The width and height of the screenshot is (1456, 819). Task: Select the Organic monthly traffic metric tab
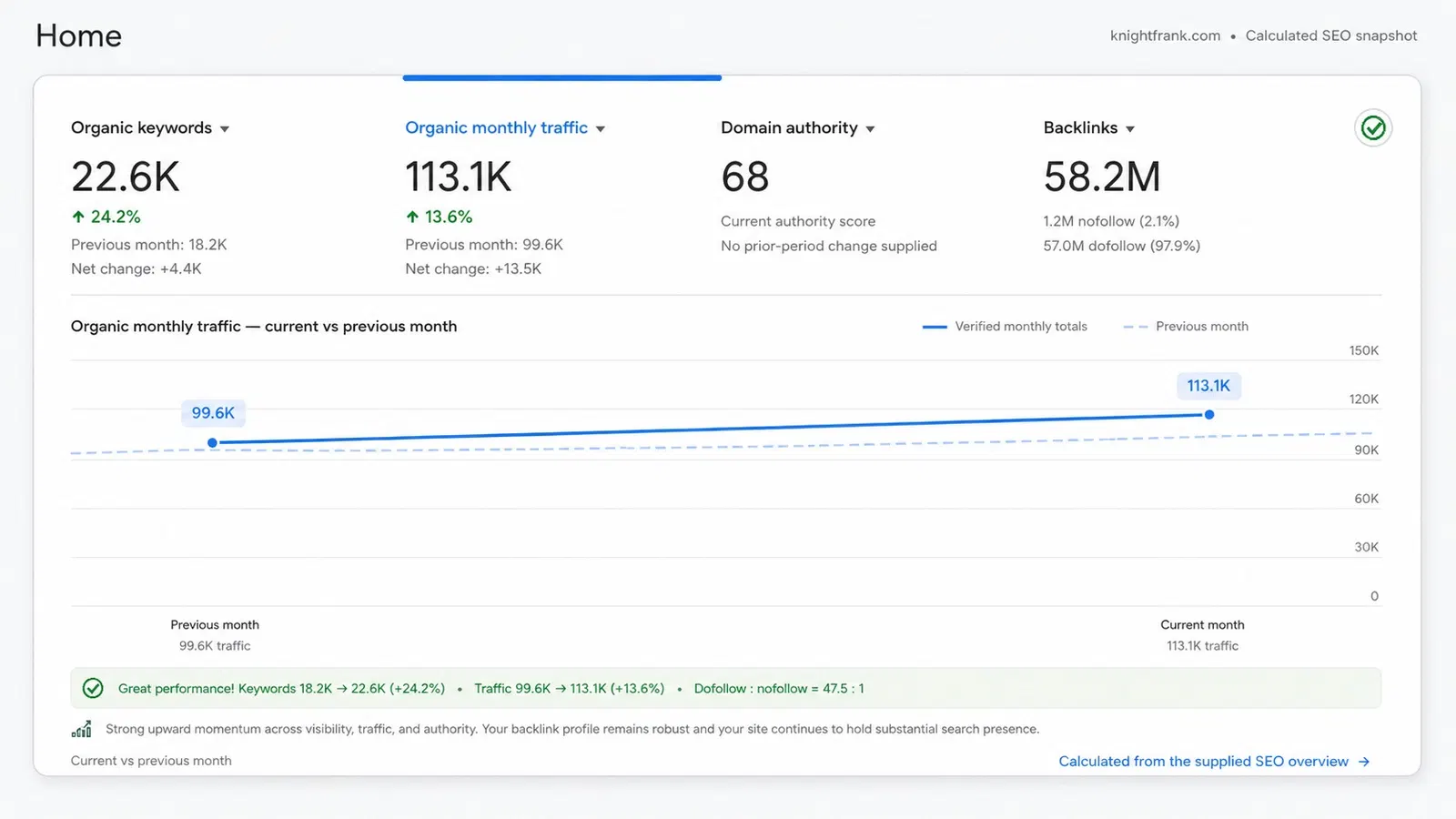point(496,128)
